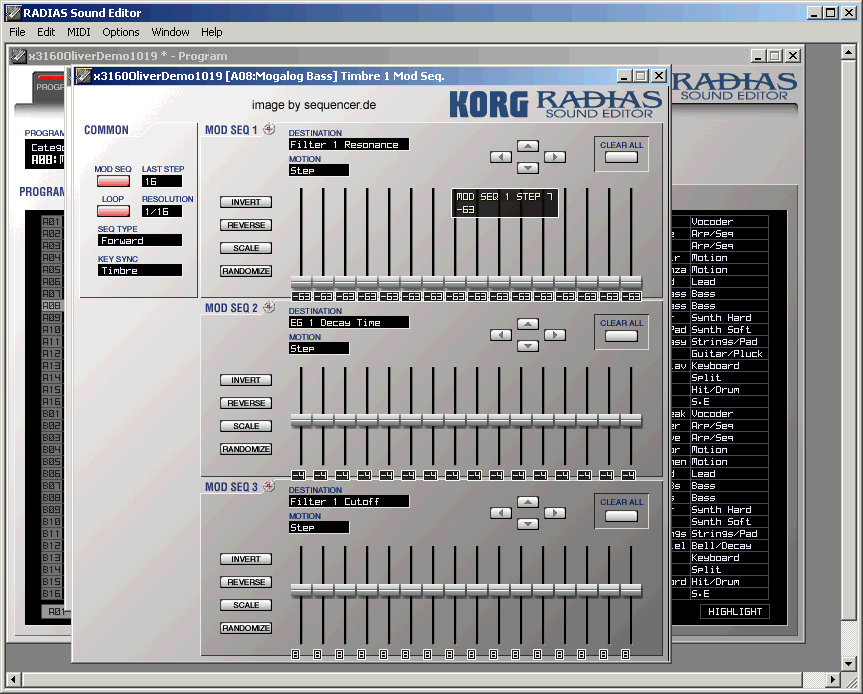Shift Mod Seq 3 steps right arrow

[x=555, y=513]
